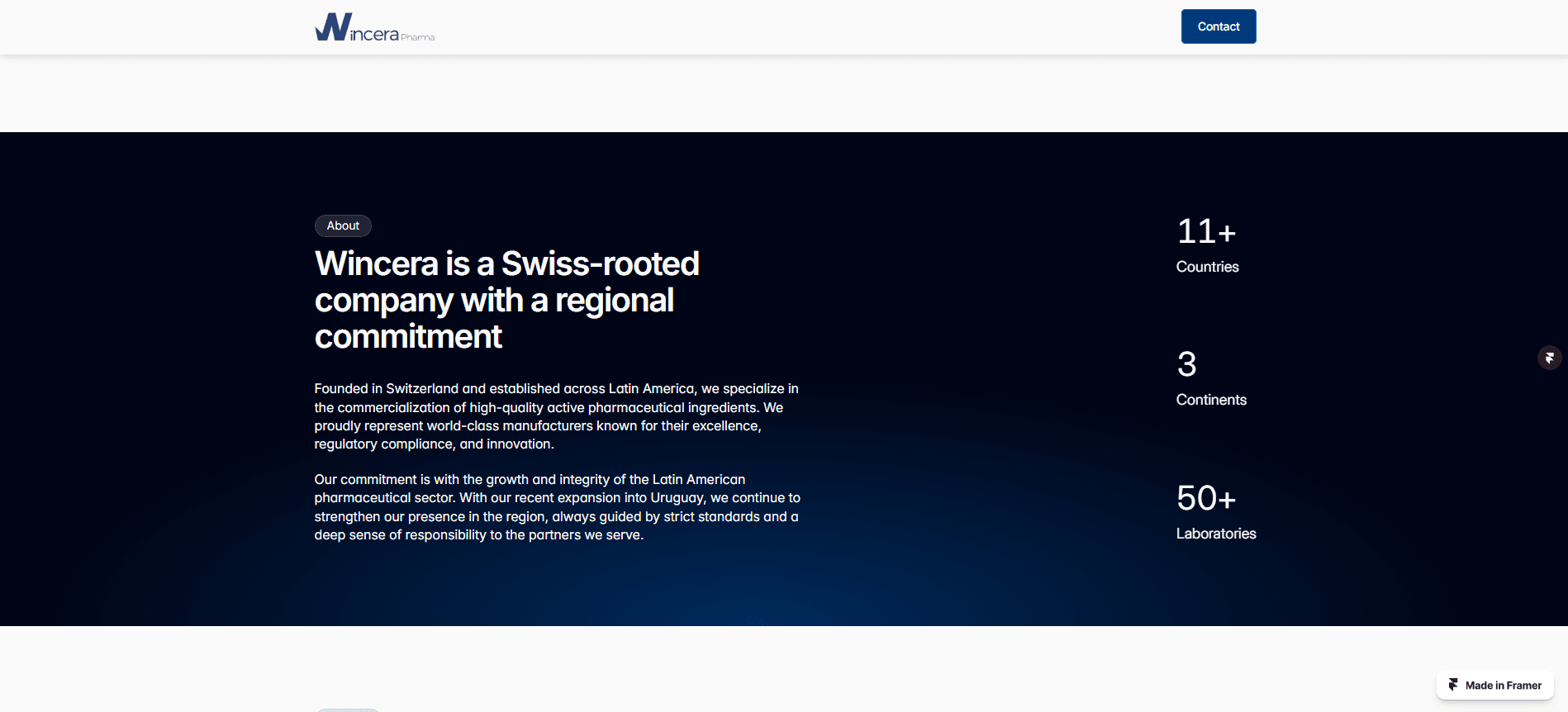Open the Contact button
Image resolution: width=1568 pixels, height=712 pixels.
(x=1219, y=26)
